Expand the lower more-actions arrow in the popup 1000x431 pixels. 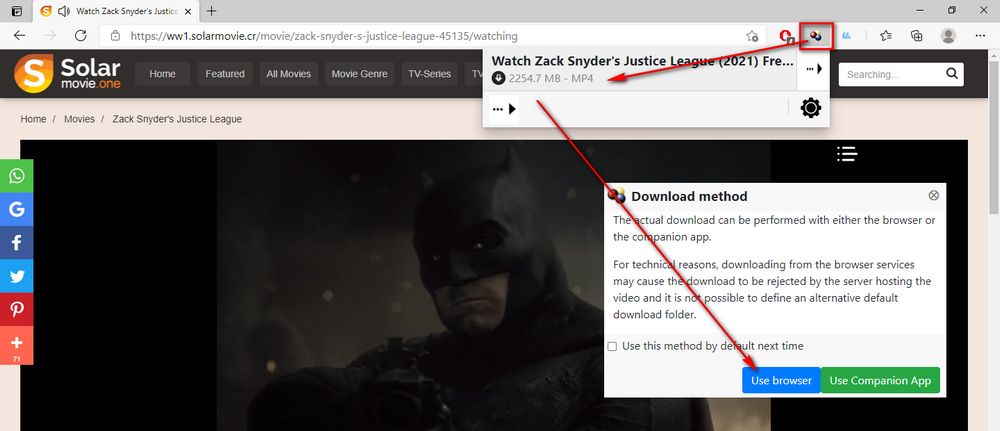[x=504, y=109]
